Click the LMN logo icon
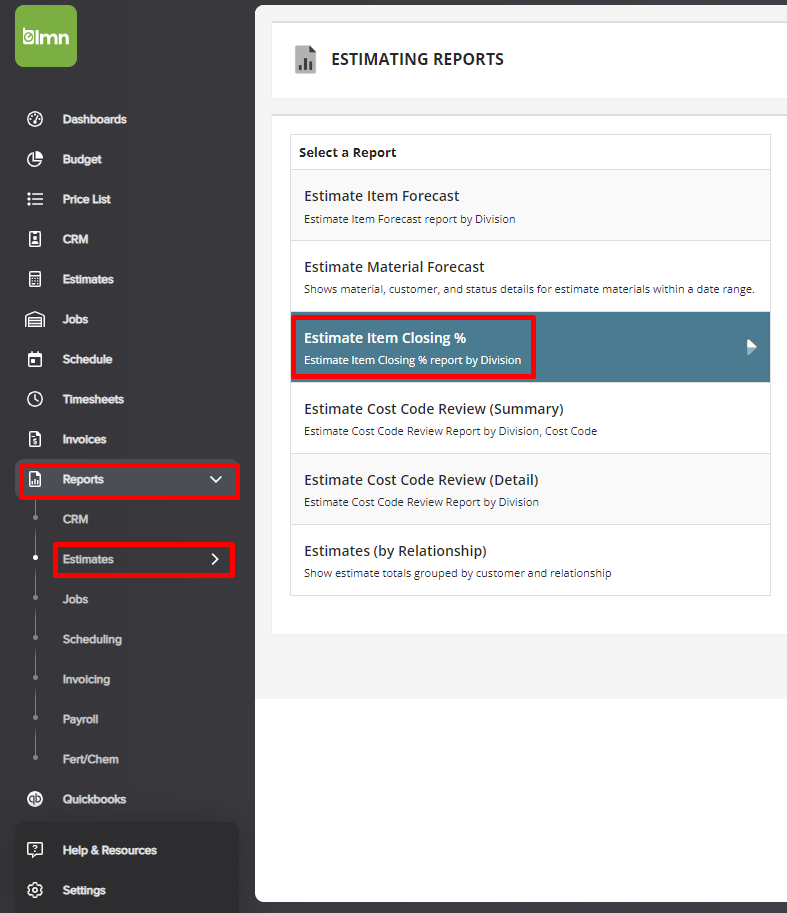This screenshot has width=787, height=913. [x=46, y=36]
